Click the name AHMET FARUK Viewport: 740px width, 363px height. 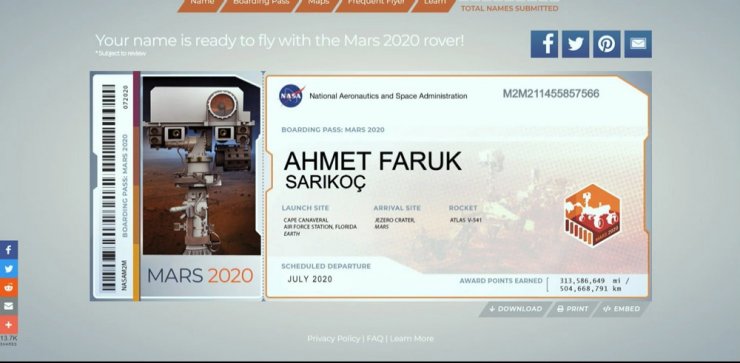372,161
